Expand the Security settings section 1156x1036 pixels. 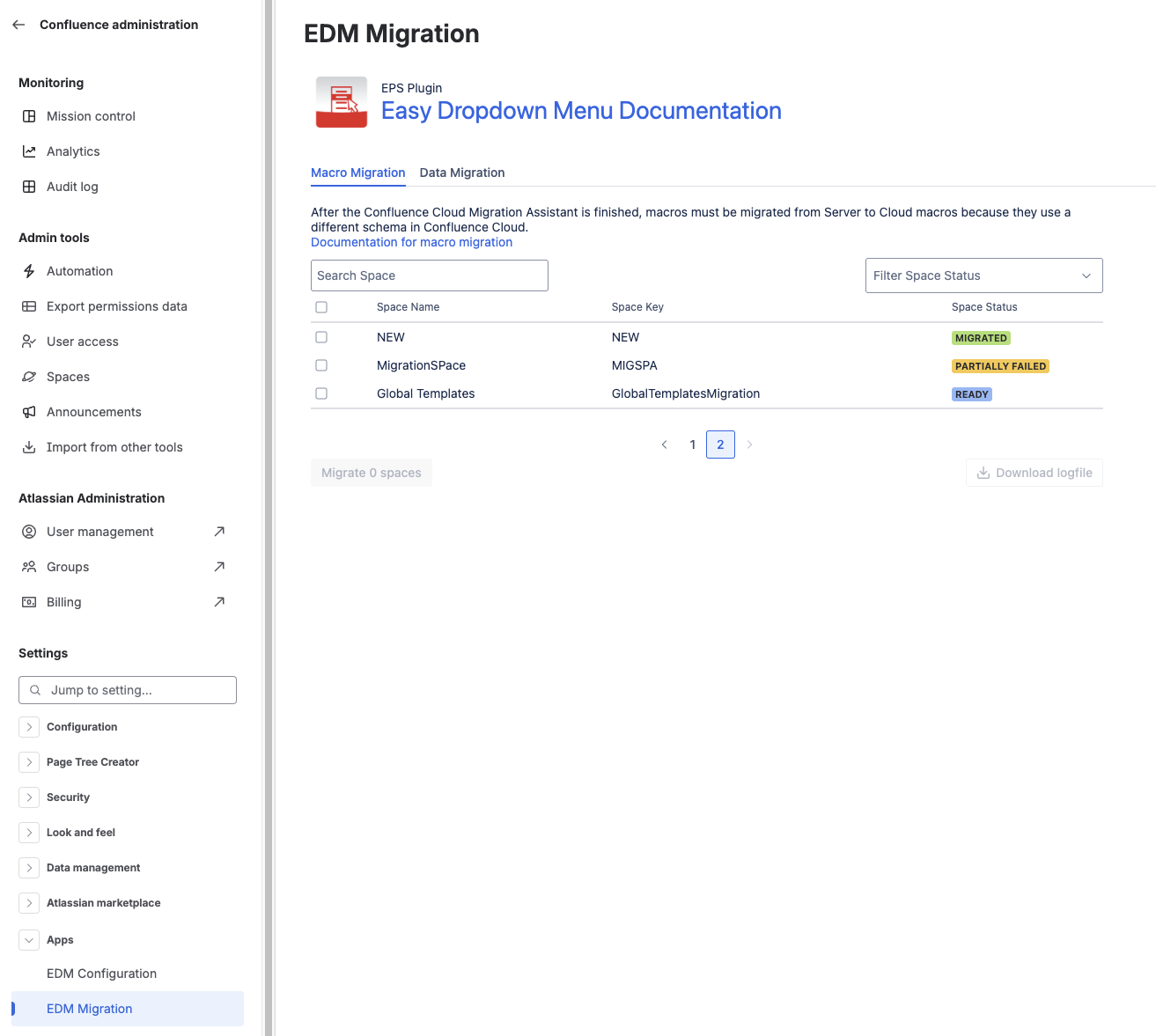point(29,797)
